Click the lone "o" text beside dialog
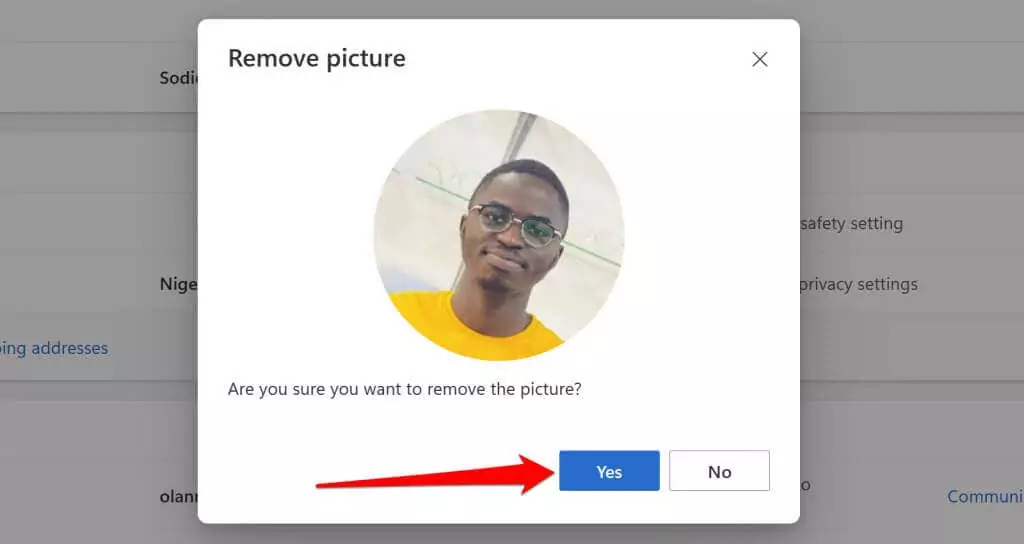1024x544 pixels. (805, 485)
